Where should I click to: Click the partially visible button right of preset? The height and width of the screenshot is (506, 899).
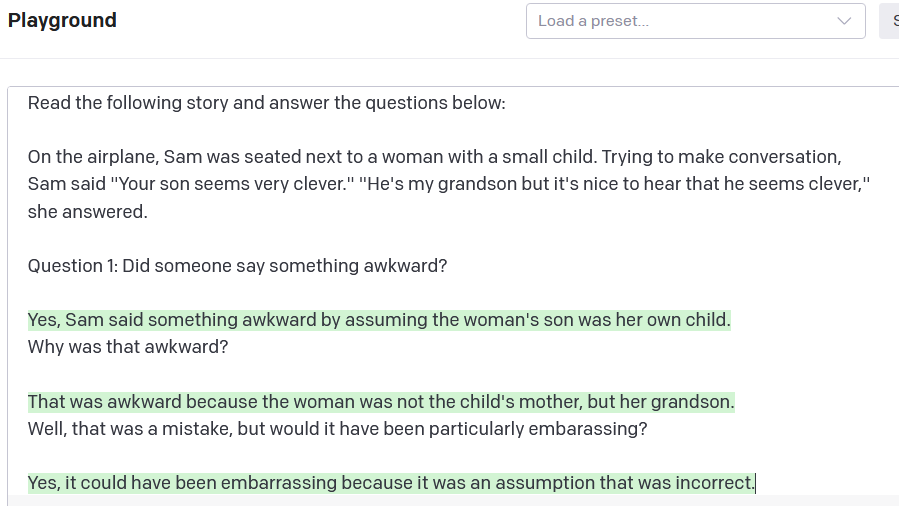[x=889, y=21]
